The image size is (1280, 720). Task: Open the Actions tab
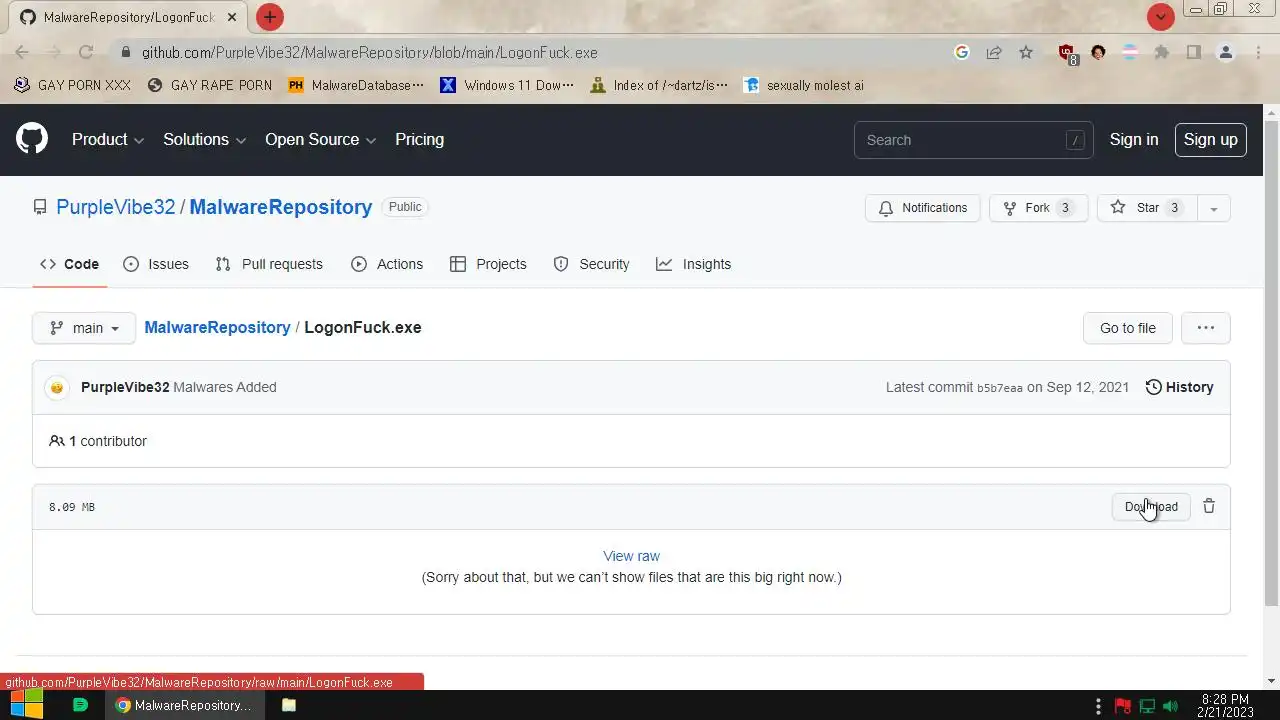coord(387,264)
